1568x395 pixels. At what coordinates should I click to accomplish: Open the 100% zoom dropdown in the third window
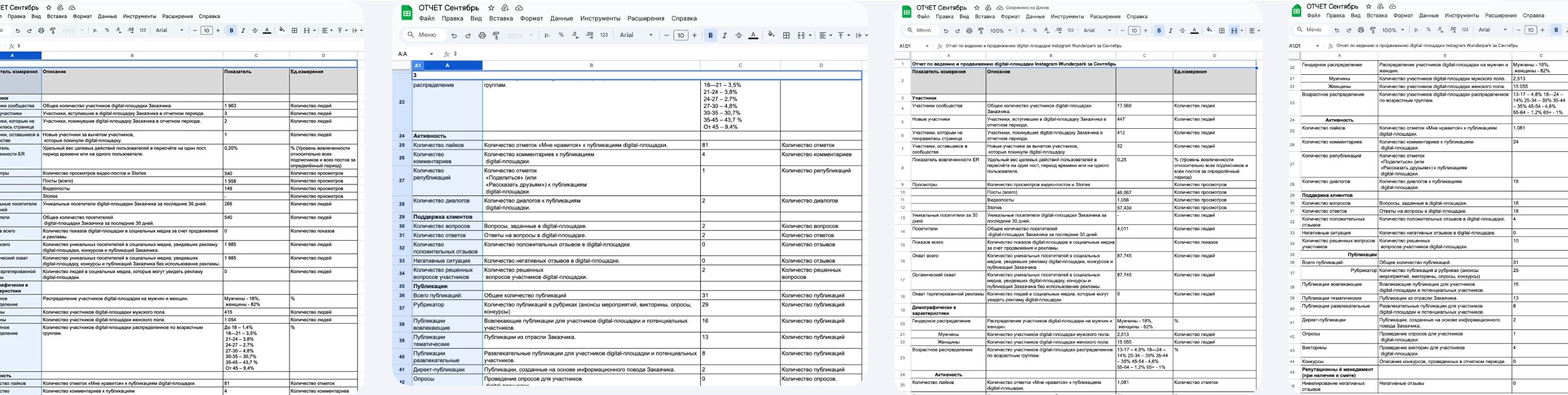(x=1000, y=30)
